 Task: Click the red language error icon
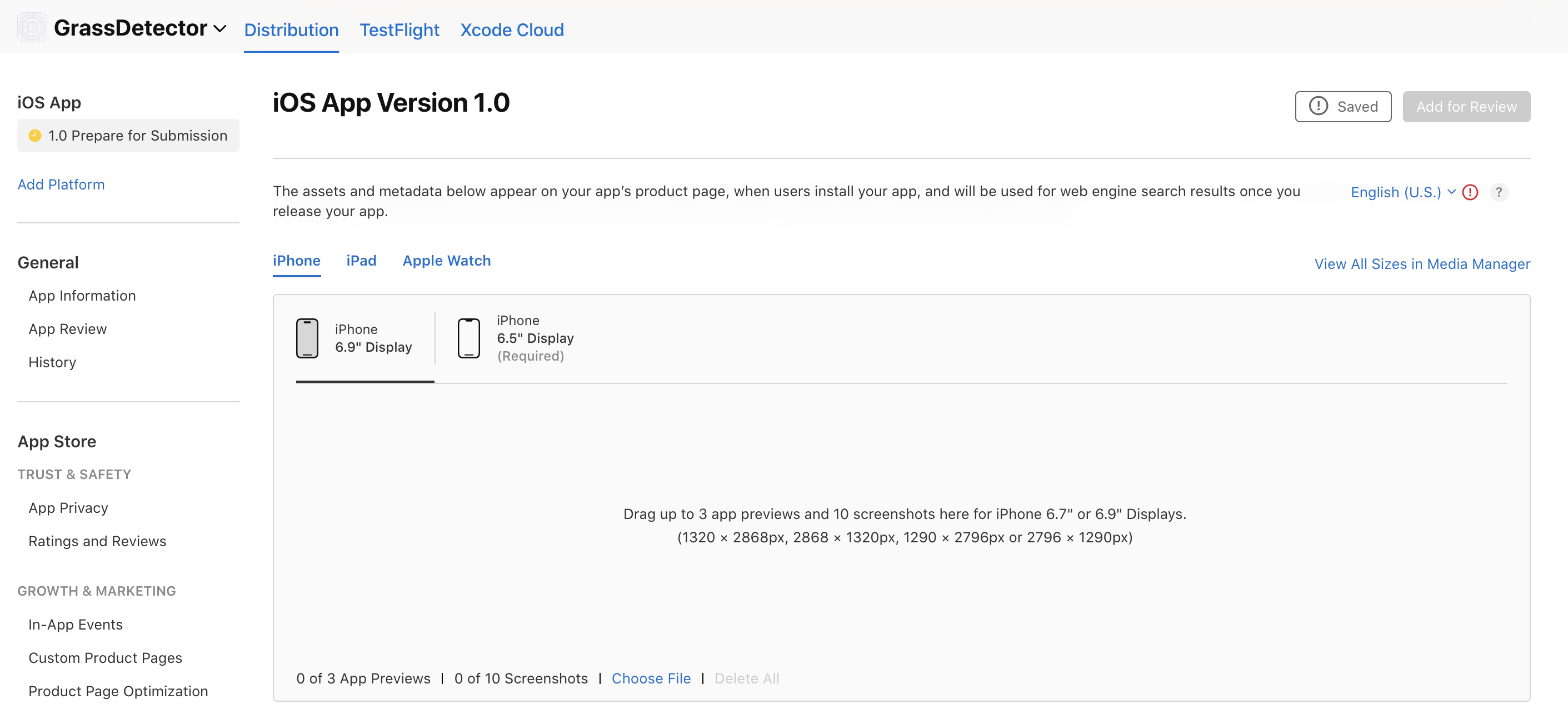1470,192
